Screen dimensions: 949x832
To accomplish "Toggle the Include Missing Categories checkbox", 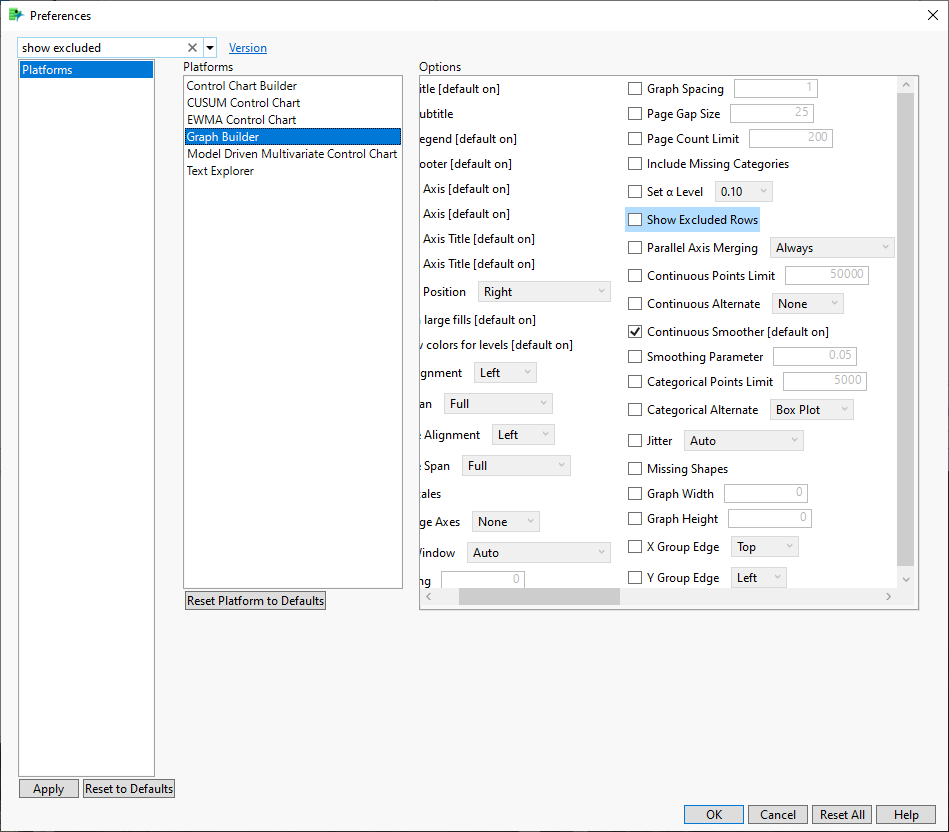I will (635, 164).
